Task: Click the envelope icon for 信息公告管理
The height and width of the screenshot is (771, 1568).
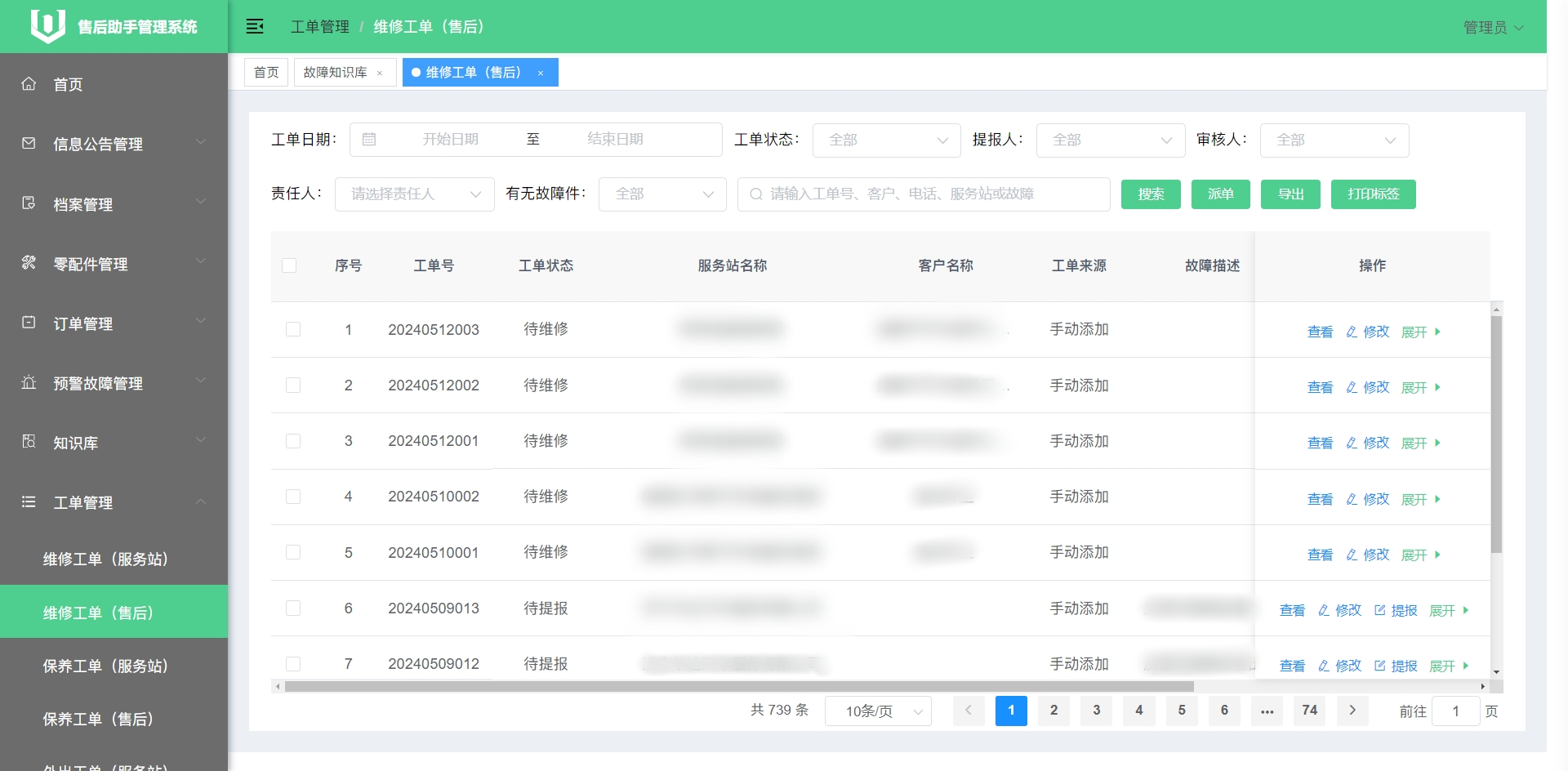Action: (x=29, y=144)
